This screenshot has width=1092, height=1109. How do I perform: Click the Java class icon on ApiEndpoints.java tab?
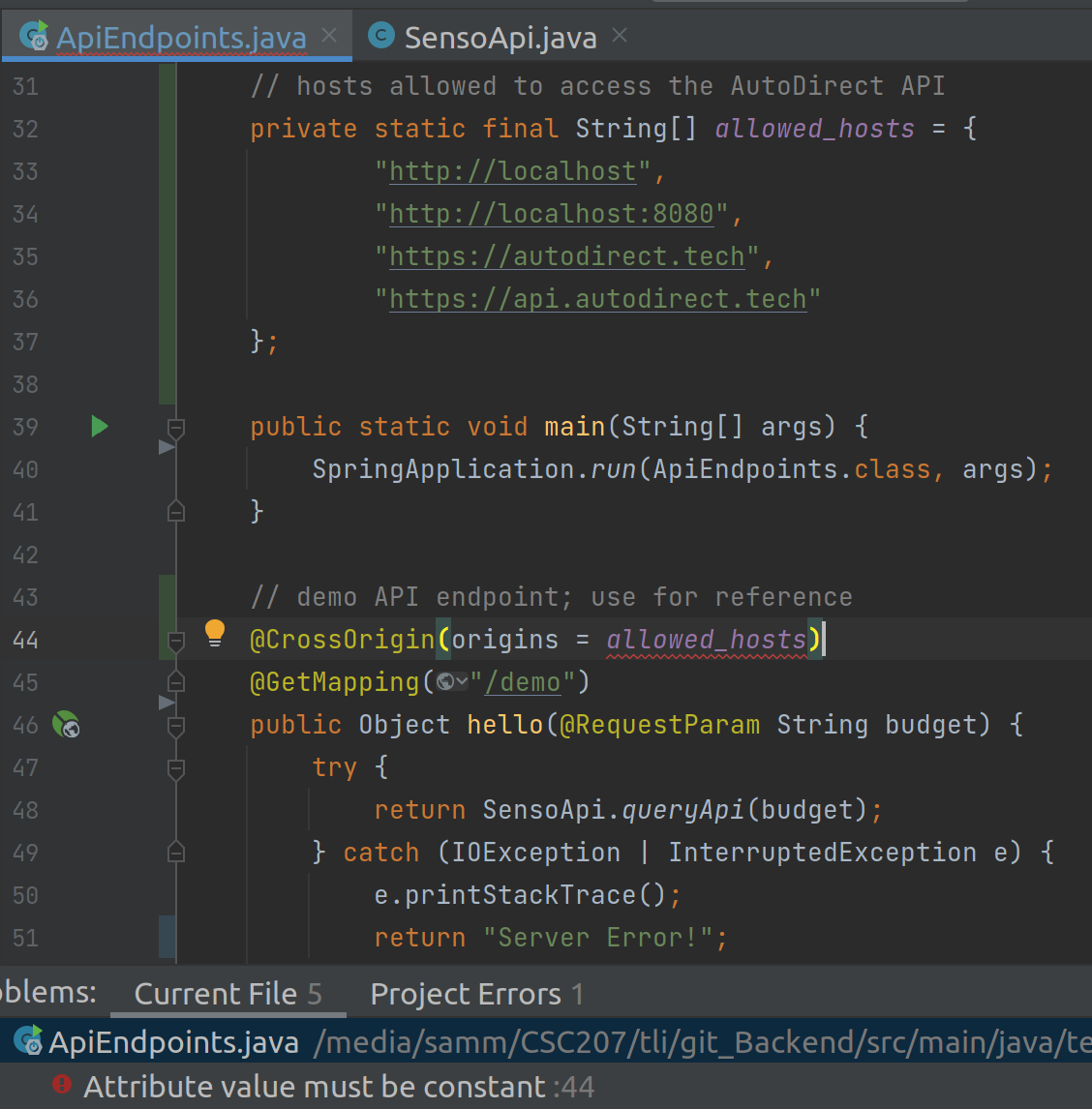tap(35, 36)
